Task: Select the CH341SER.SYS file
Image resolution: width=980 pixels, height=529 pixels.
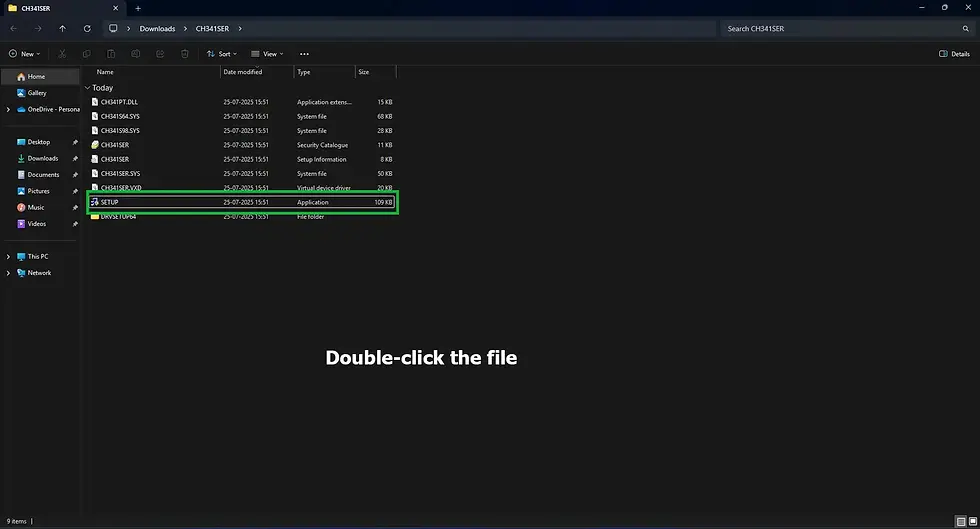Action: [x=242, y=174]
